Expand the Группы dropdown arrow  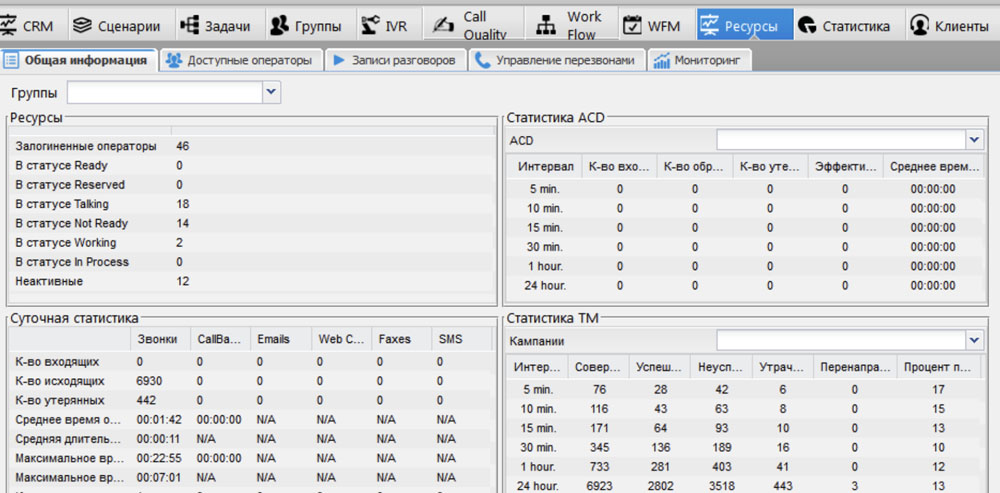click(x=271, y=93)
